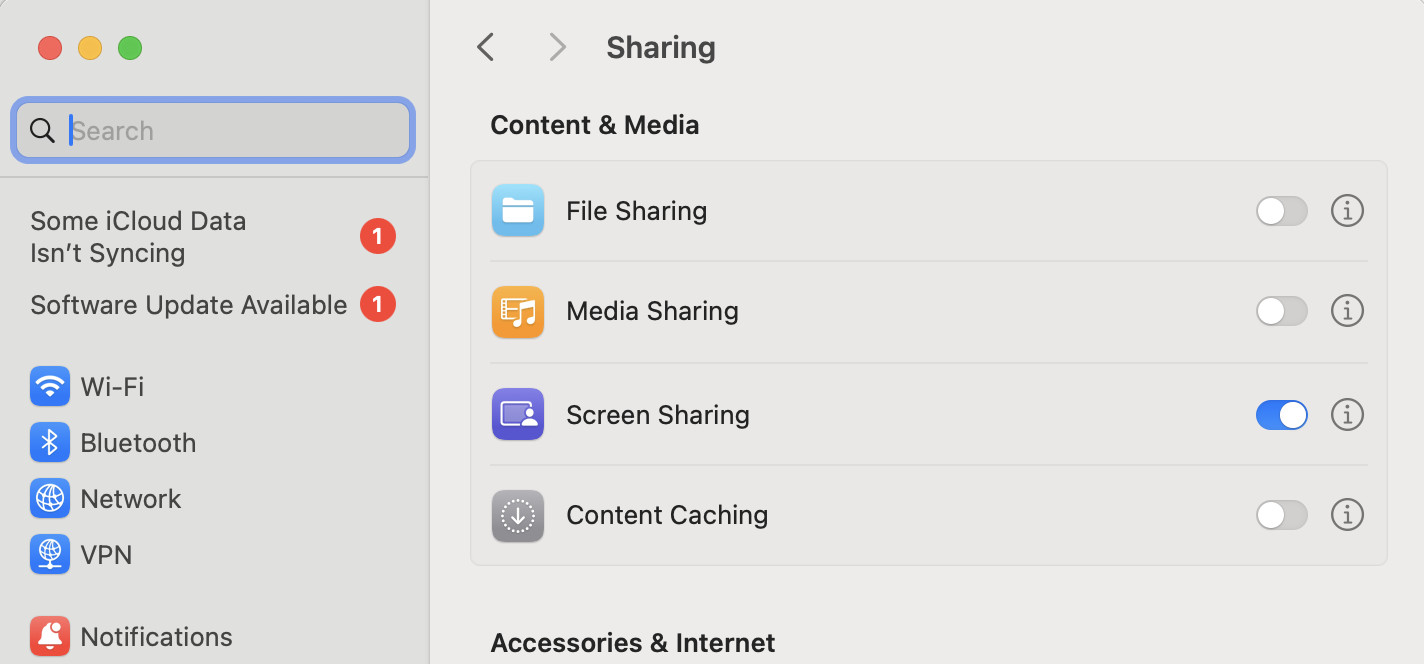Click the File Sharing folder icon
This screenshot has width=1424, height=664.
pyautogui.click(x=517, y=211)
